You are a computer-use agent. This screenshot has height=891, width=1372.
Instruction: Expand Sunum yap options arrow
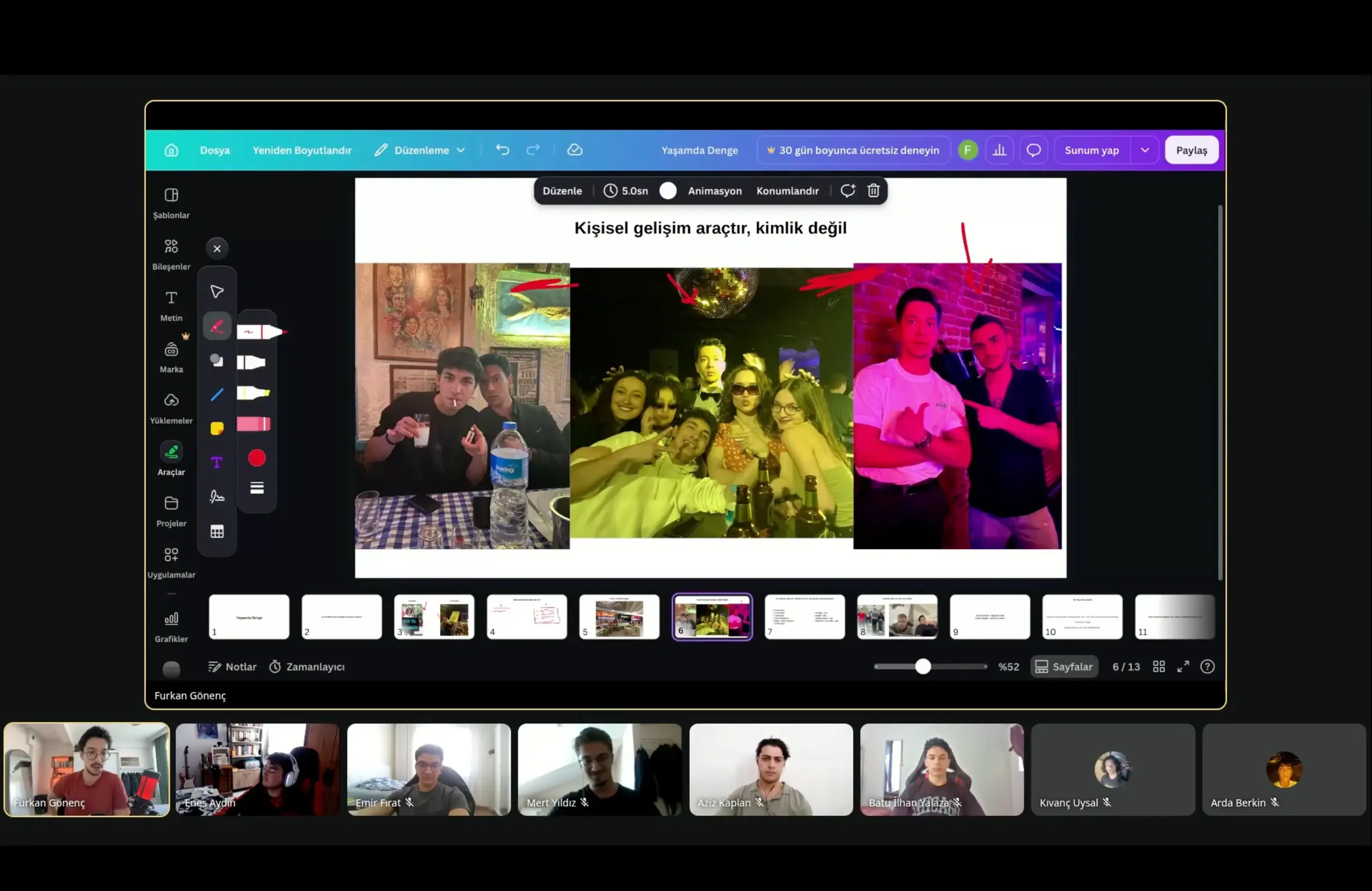point(1145,151)
